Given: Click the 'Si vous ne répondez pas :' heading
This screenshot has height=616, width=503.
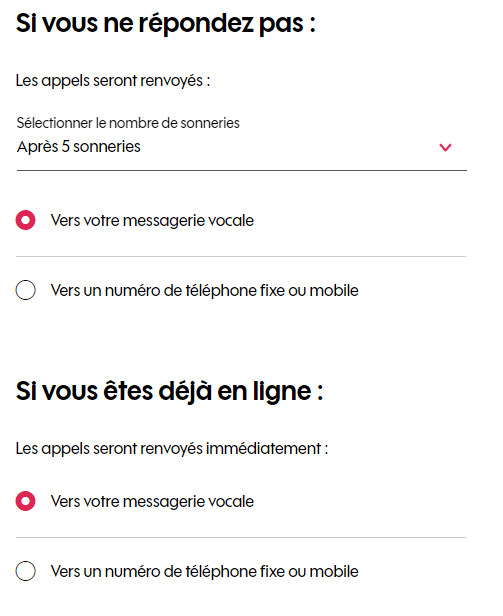Looking at the screenshot, I should (x=165, y=24).
